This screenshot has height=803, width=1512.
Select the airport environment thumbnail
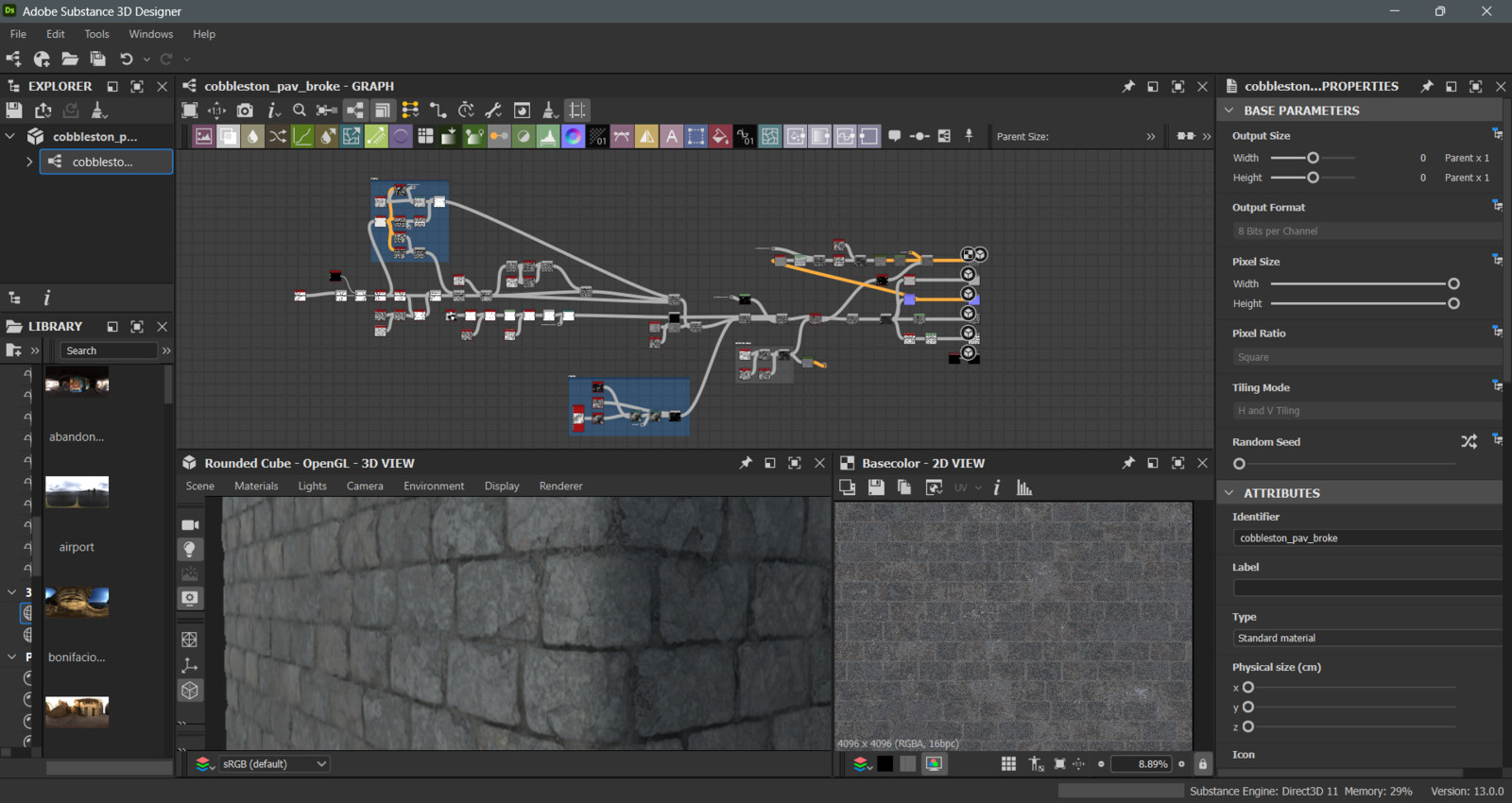click(77, 492)
